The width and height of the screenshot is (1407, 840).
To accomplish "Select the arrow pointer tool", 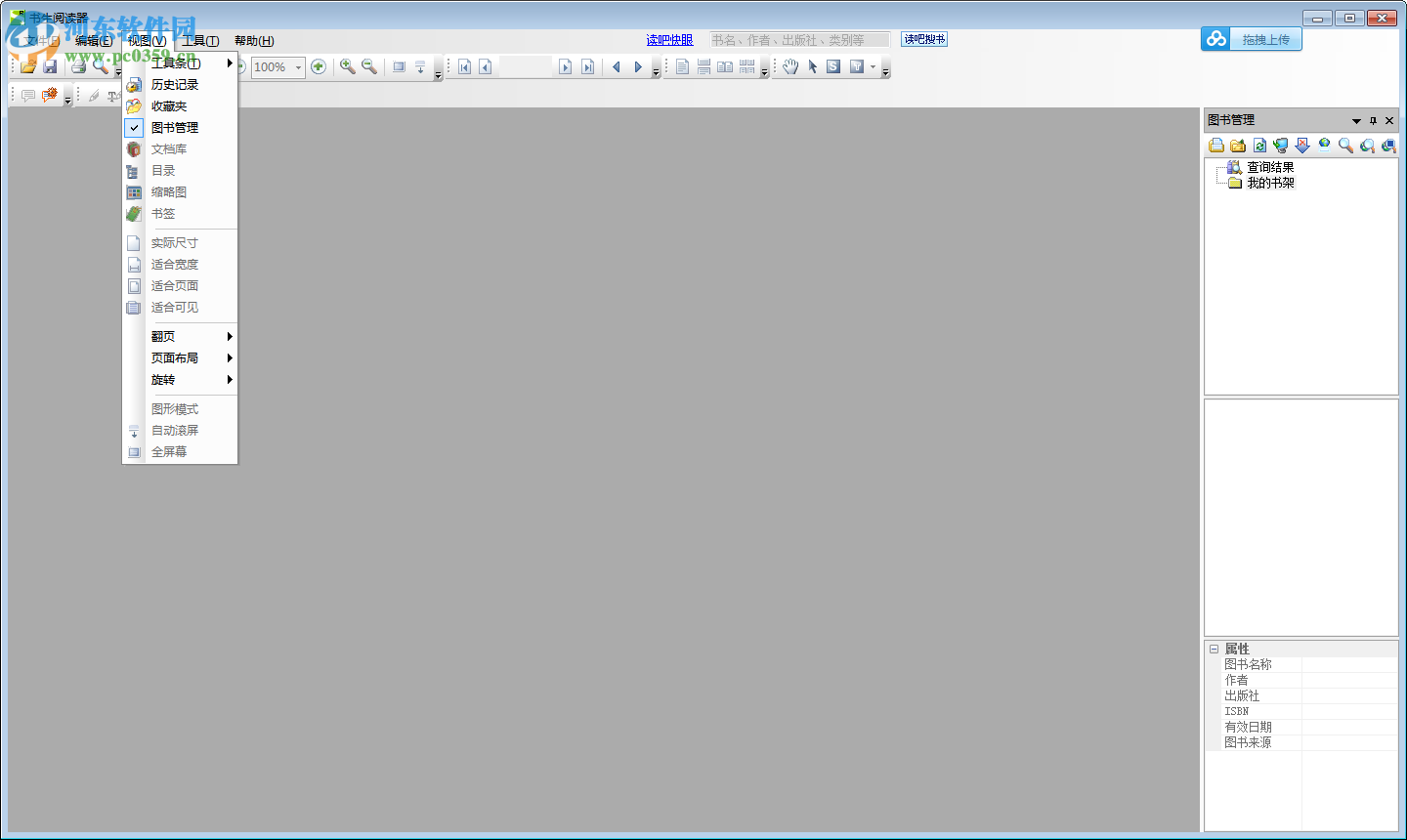I will 812,66.
